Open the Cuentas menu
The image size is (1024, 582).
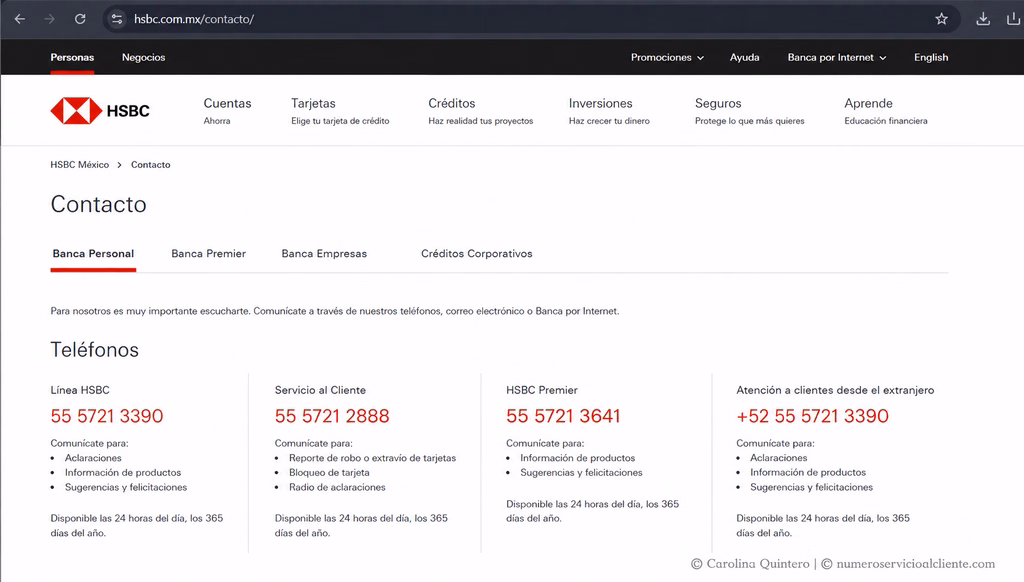[x=227, y=103]
